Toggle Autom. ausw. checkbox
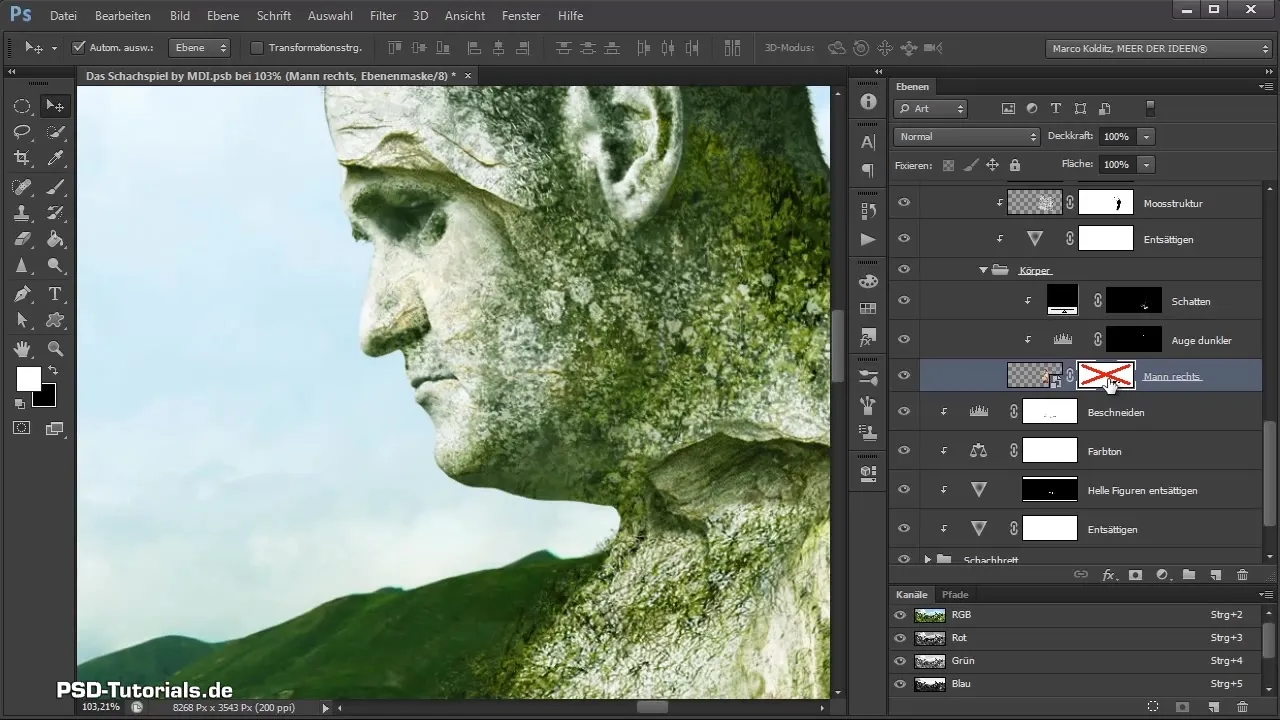This screenshot has height=720, width=1280. click(x=80, y=47)
